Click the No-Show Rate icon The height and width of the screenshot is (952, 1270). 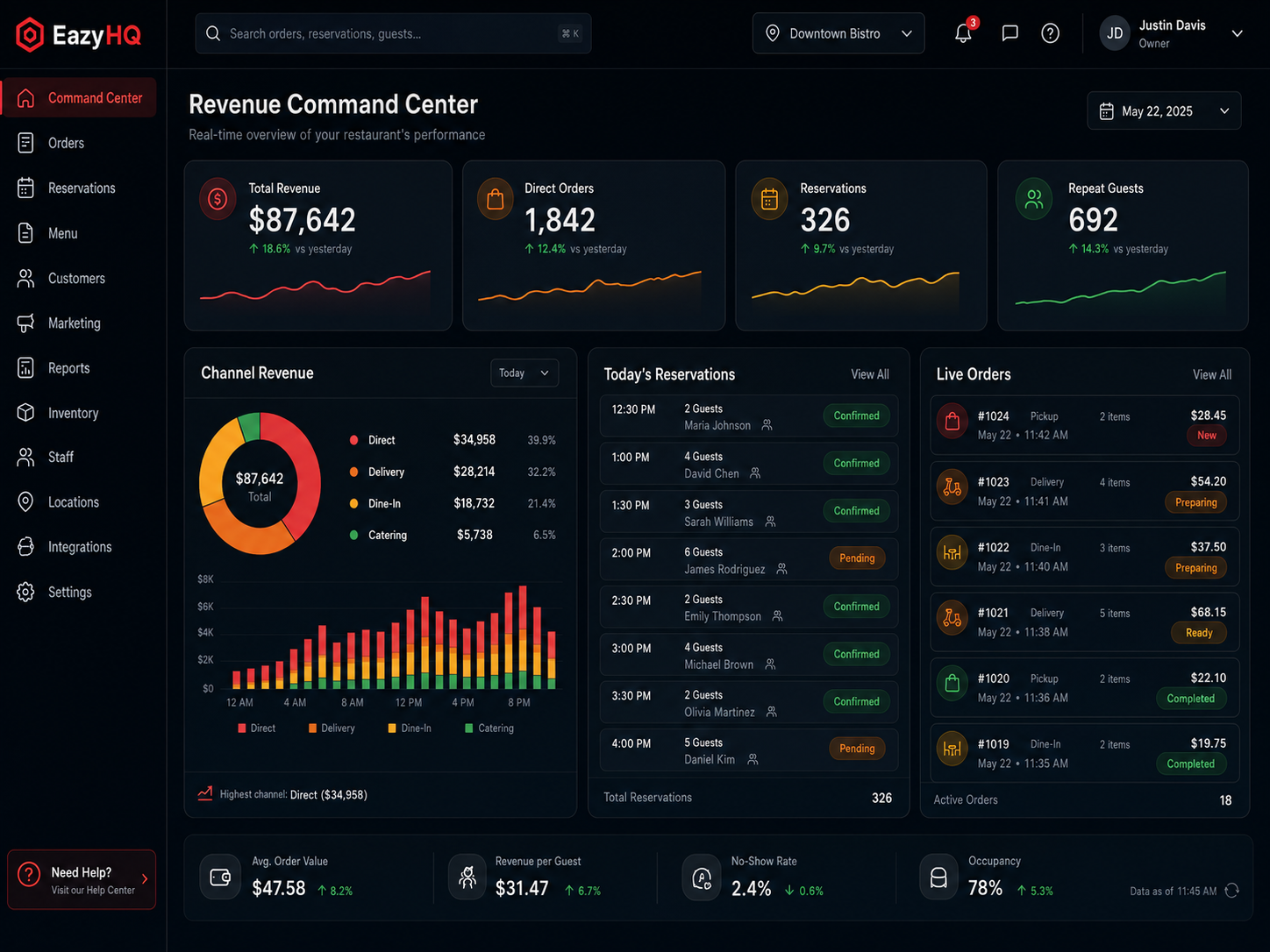coord(702,877)
